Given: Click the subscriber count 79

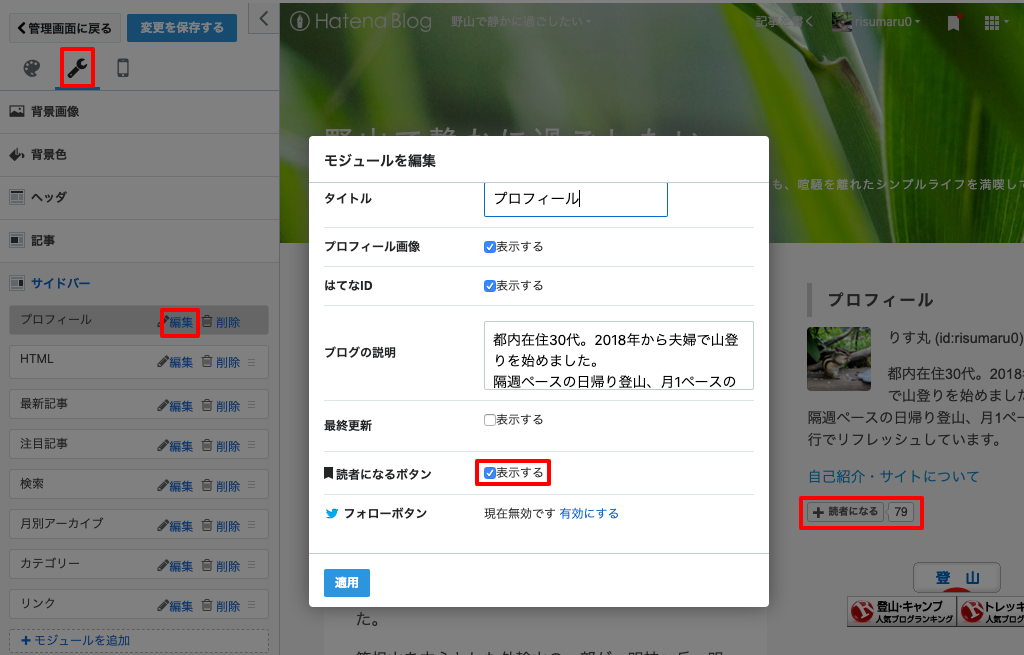Looking at the screenshot, I should (x=901, y=512).
